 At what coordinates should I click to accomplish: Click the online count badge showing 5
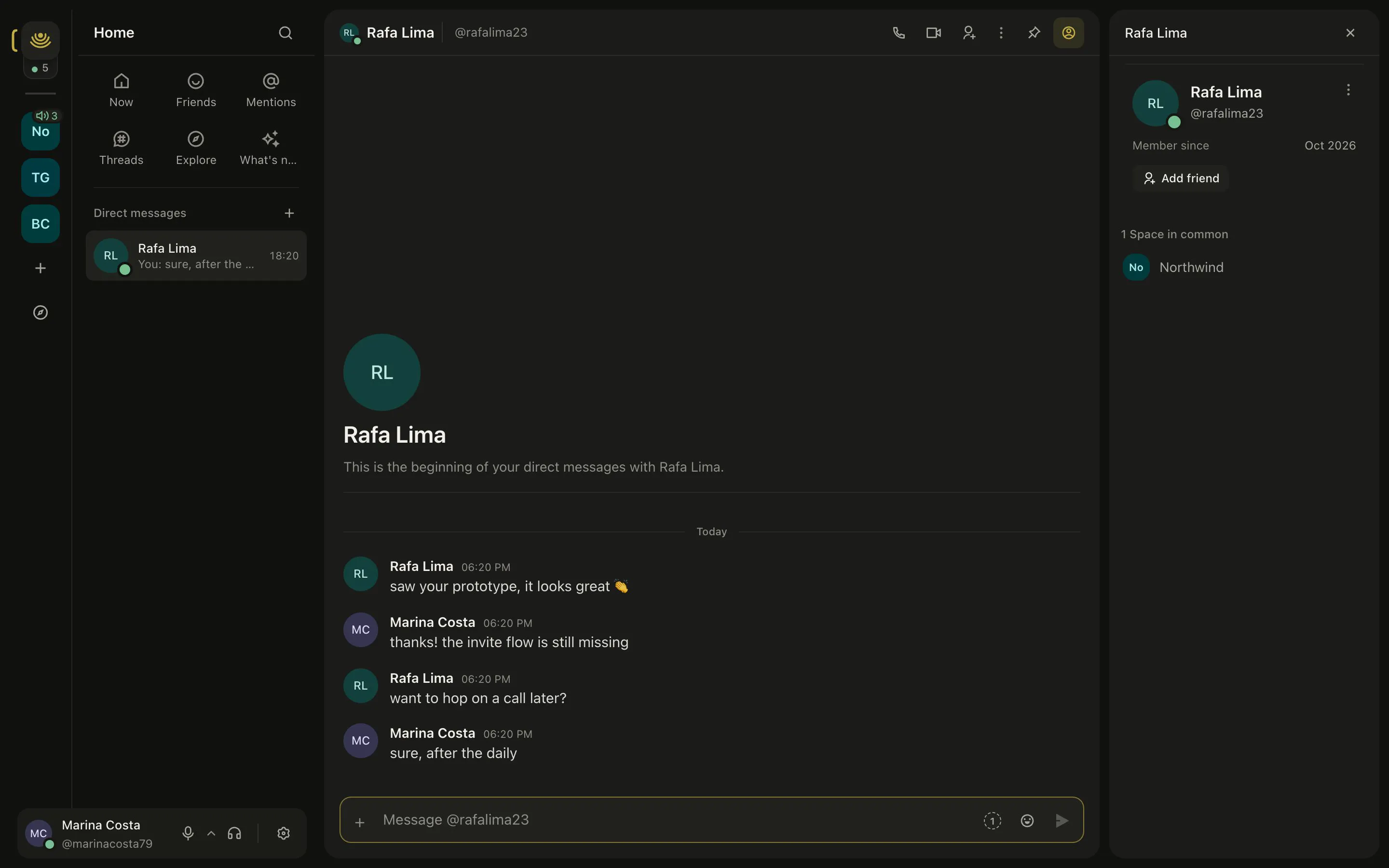(x=40, y=68)
